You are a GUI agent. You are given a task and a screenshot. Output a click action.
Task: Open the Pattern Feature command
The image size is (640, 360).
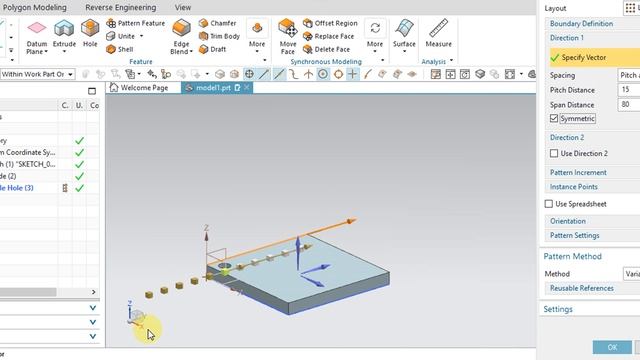coord(136,23)
